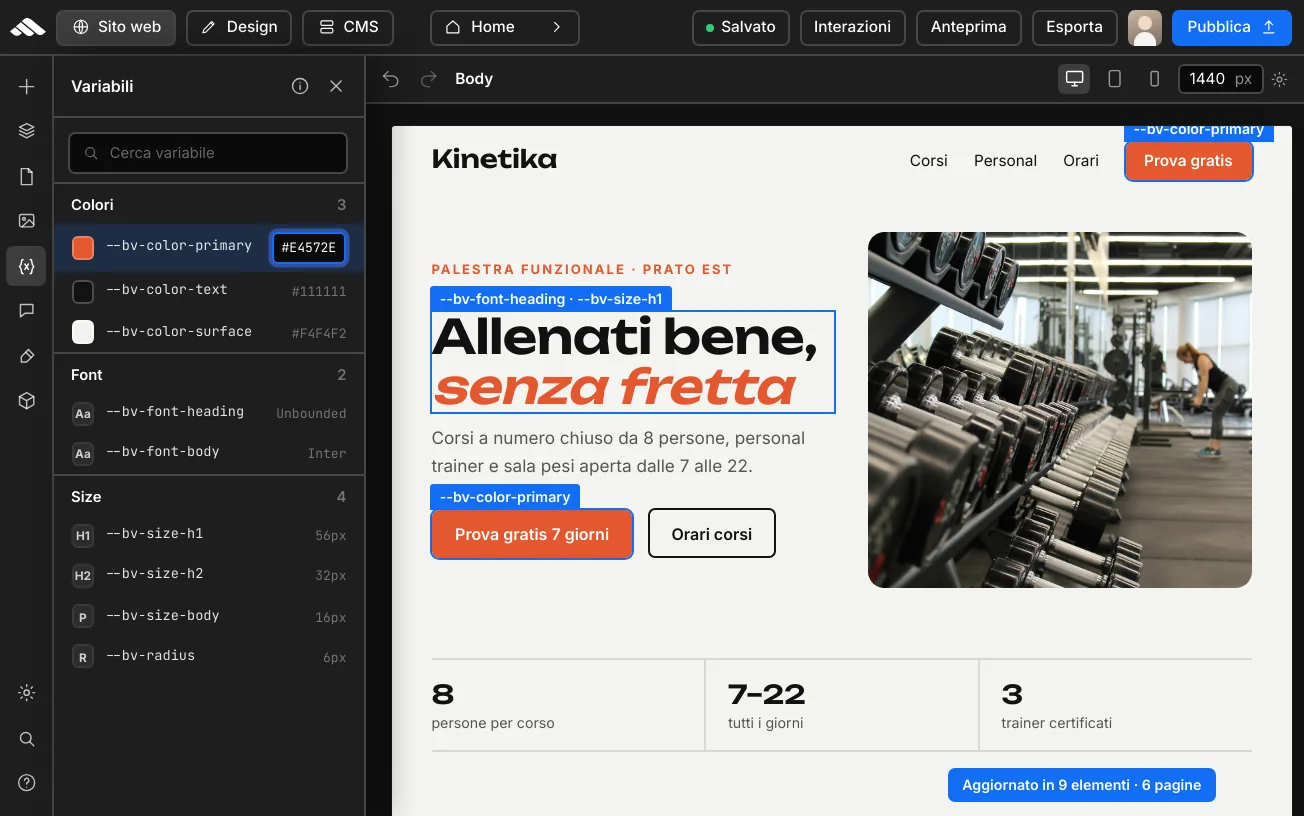
Task: Switch to tablet viewport
Action: [1115, 79]
